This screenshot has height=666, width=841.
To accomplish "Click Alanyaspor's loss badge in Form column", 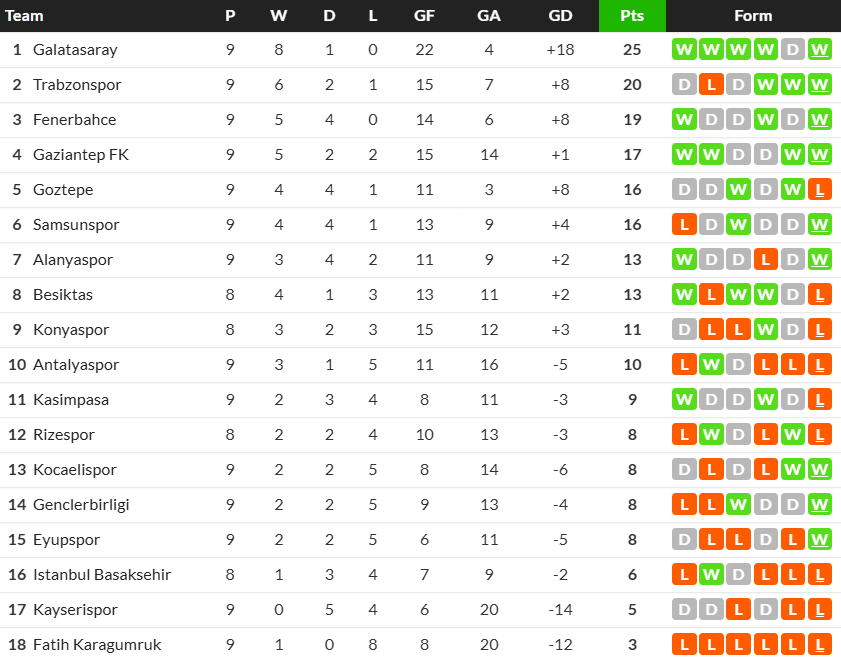I will point(765,260).
